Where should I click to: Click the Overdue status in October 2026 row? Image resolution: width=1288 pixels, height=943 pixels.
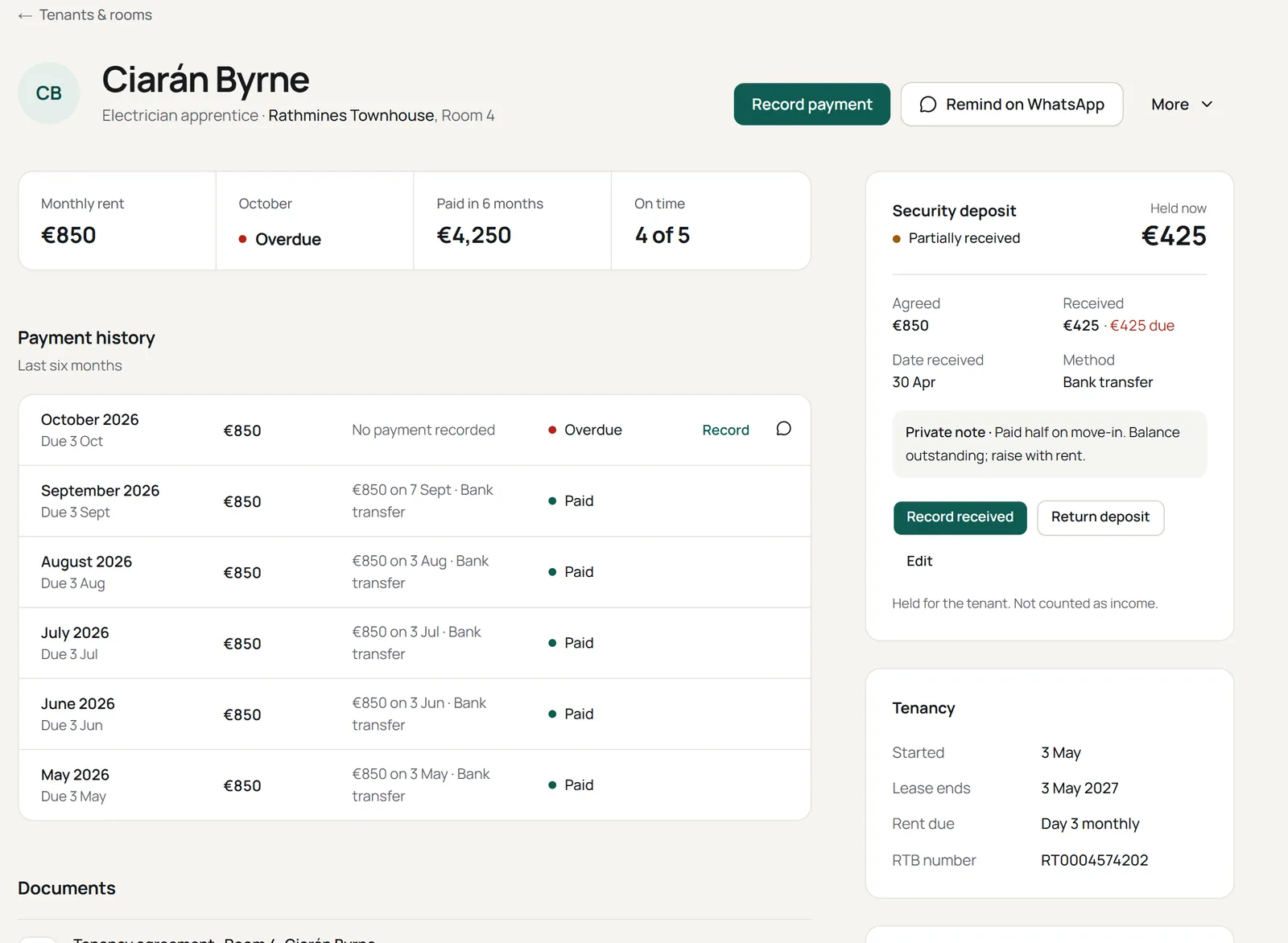[x=585, y=430]
